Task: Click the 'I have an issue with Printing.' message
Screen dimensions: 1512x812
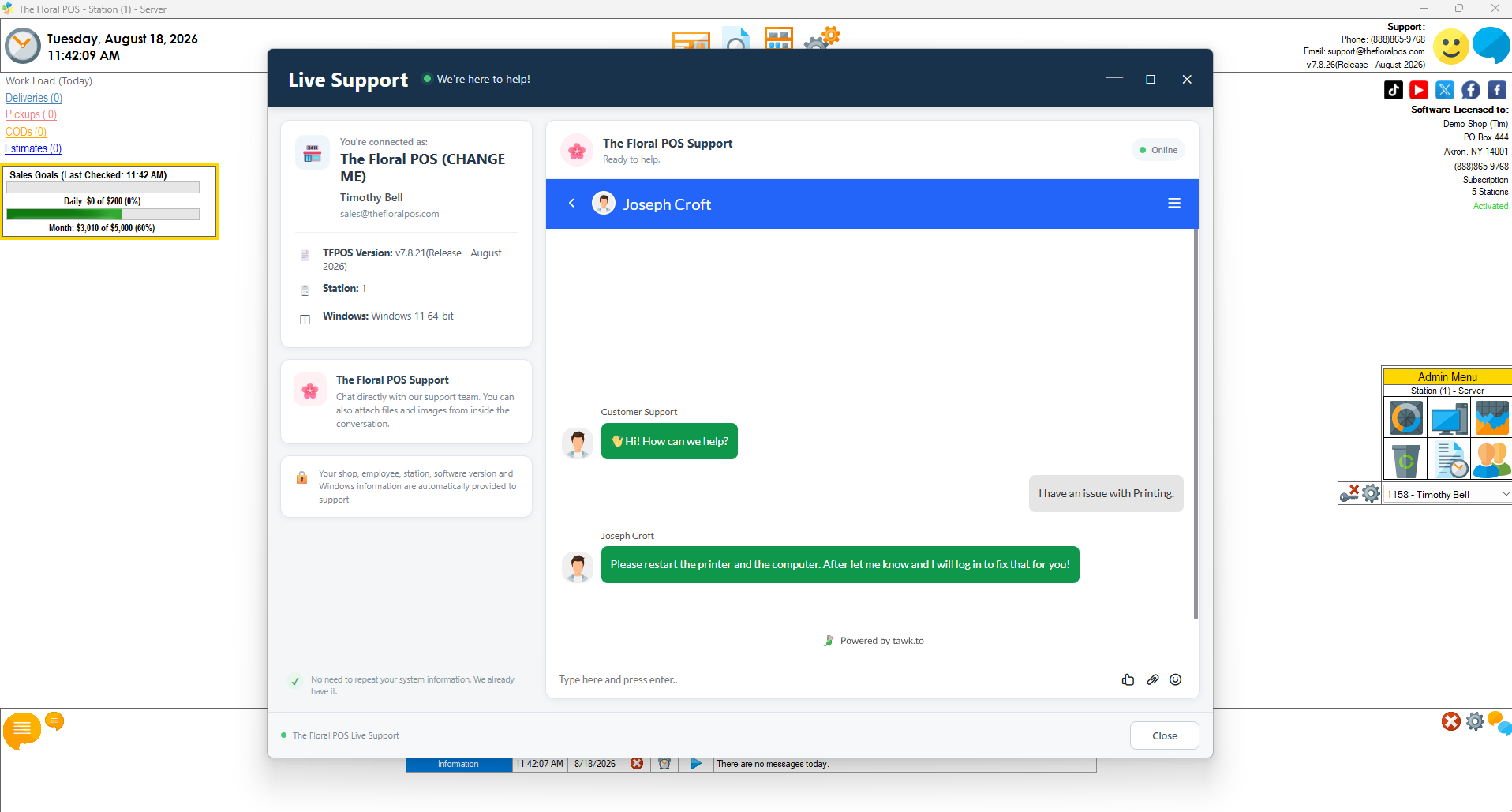Action: pos(1106,493)
